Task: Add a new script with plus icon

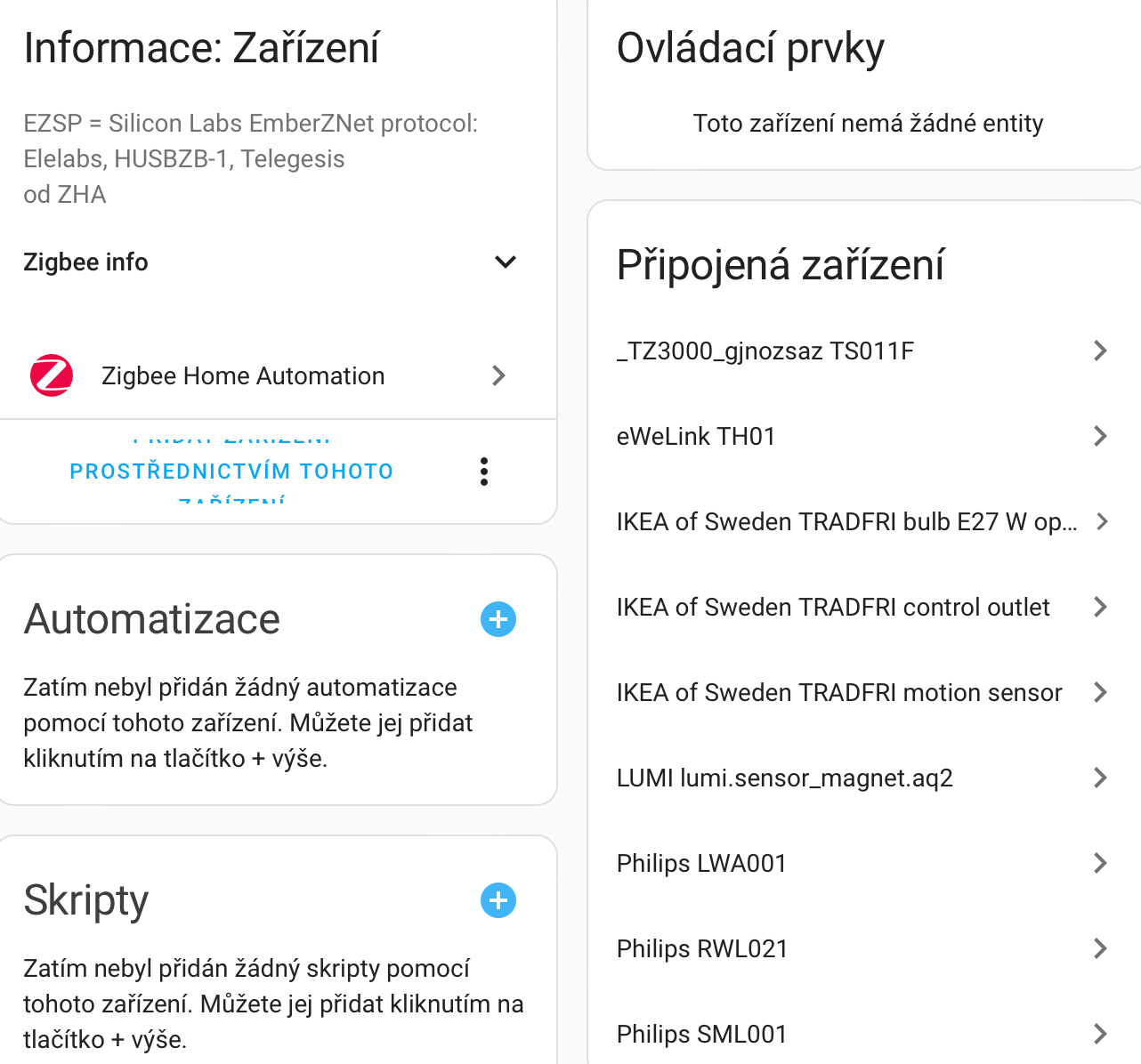Action: click(498, 900)
